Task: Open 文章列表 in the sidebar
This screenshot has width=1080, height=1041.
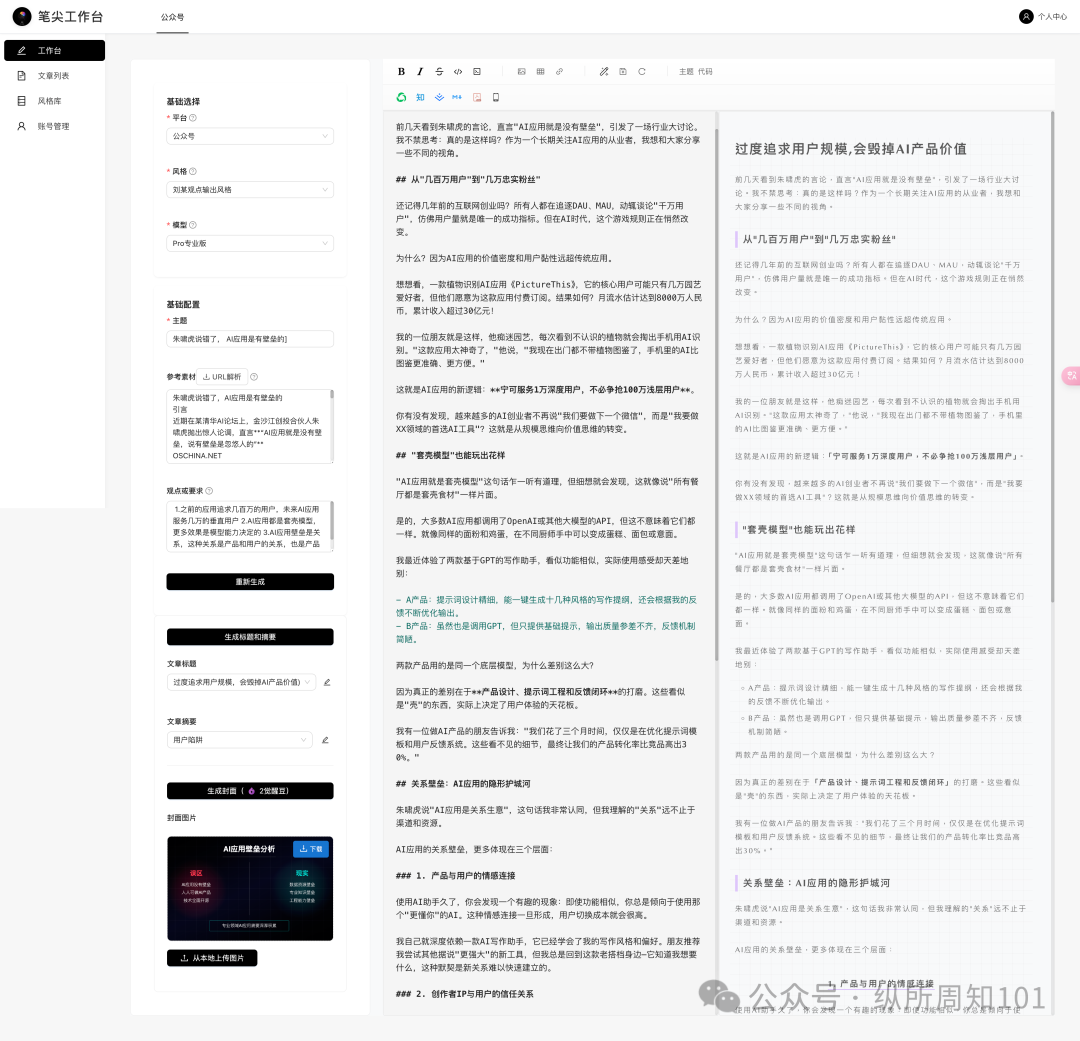Action: (x=53, y=76)
